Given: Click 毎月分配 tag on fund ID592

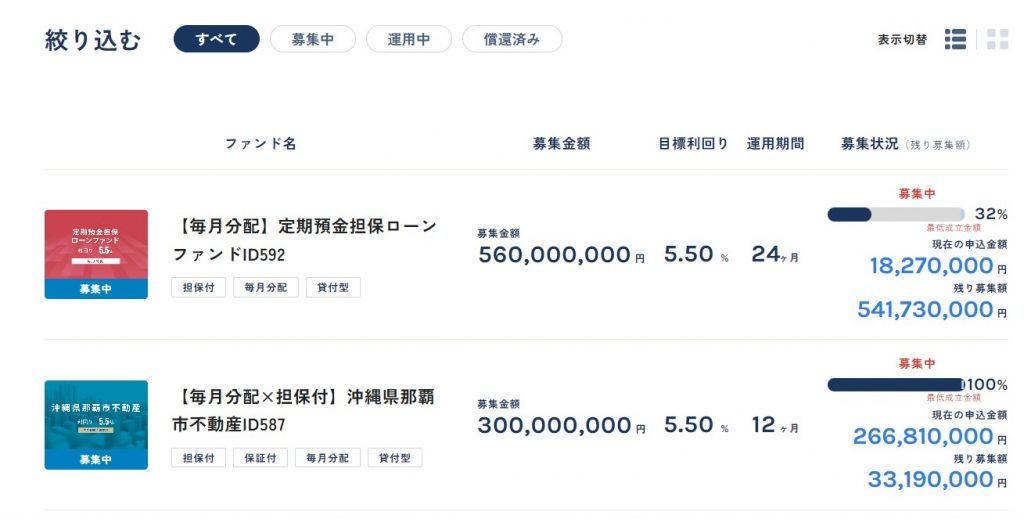Looking at the screenshot, I should pyautogui.click(x=266, y=287).
